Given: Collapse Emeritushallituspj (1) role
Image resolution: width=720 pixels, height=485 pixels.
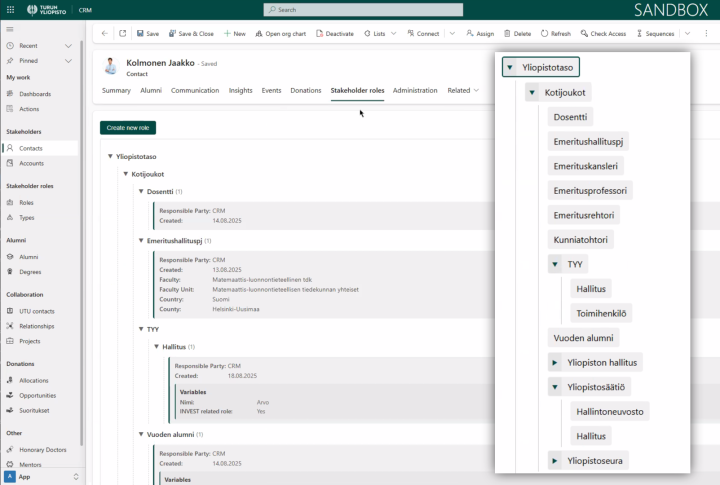Looking at the screenshot, I should click(x=141, y=241).
